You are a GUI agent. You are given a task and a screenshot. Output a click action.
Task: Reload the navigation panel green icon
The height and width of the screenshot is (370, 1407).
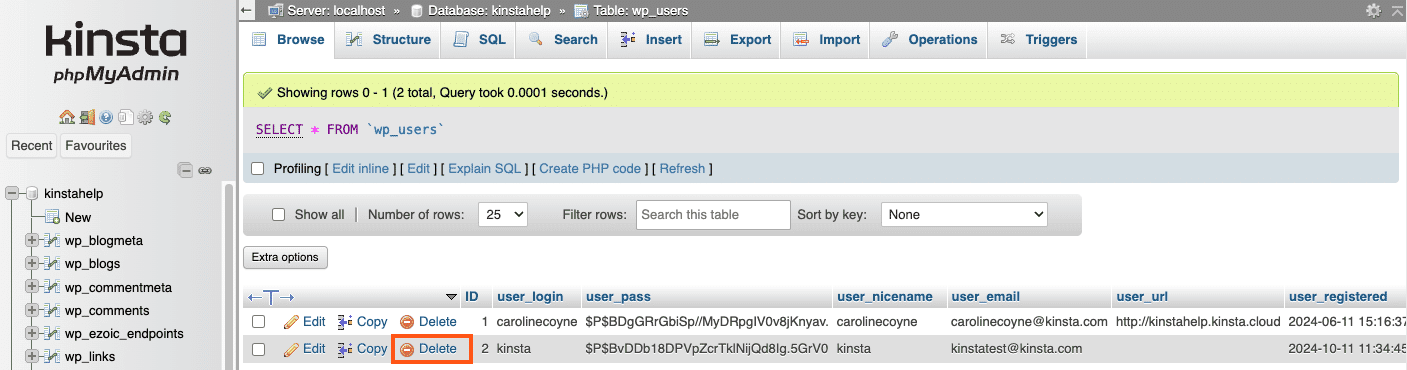pos(164,117)
